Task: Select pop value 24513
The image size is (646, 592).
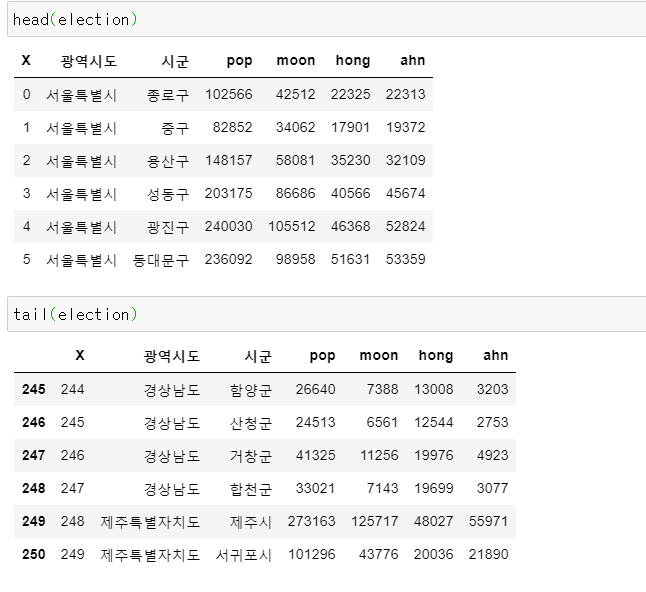Action: click(315, 422)
